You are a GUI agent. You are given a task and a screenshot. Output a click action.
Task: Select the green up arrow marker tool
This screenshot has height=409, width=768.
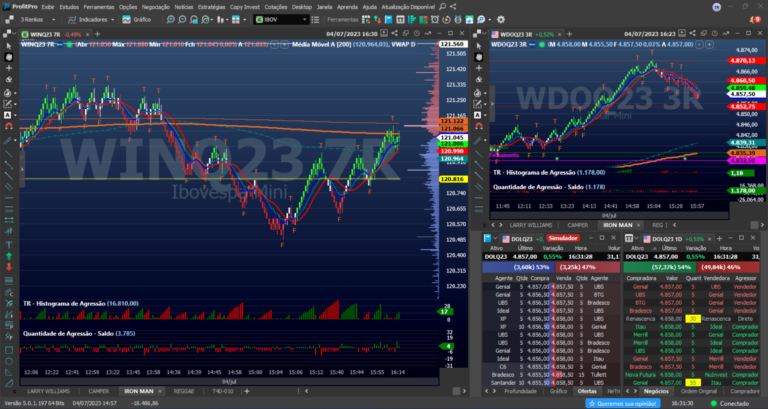pos(9,256)
